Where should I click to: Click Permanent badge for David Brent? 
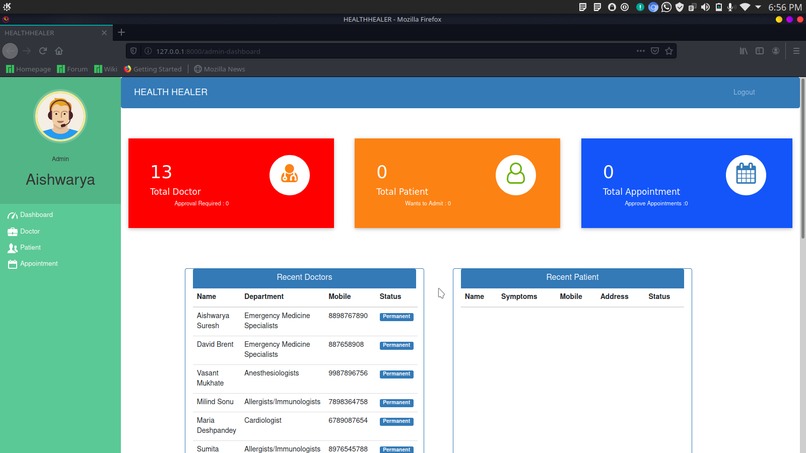(396, 346)
